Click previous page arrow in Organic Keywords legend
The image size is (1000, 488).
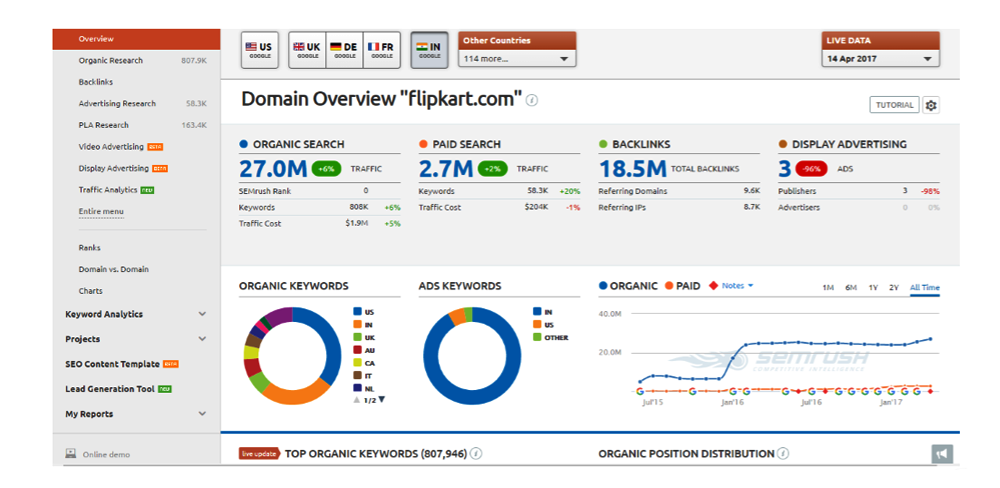click(x=357, y=400)
